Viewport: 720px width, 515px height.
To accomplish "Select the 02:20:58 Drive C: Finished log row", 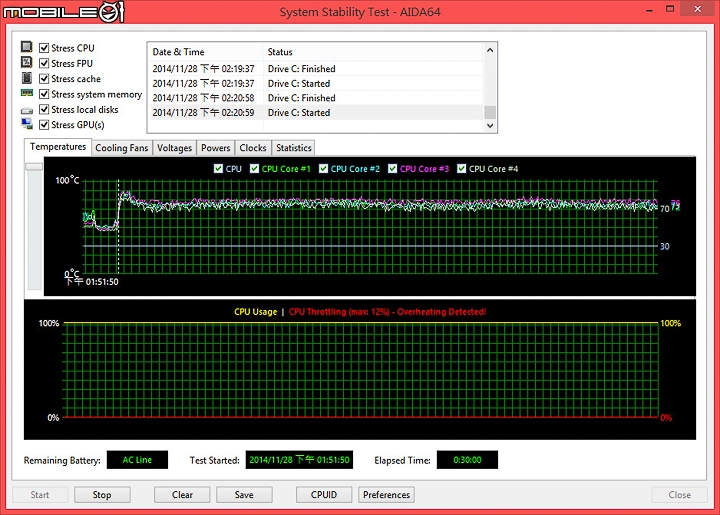I will [317, 98].
